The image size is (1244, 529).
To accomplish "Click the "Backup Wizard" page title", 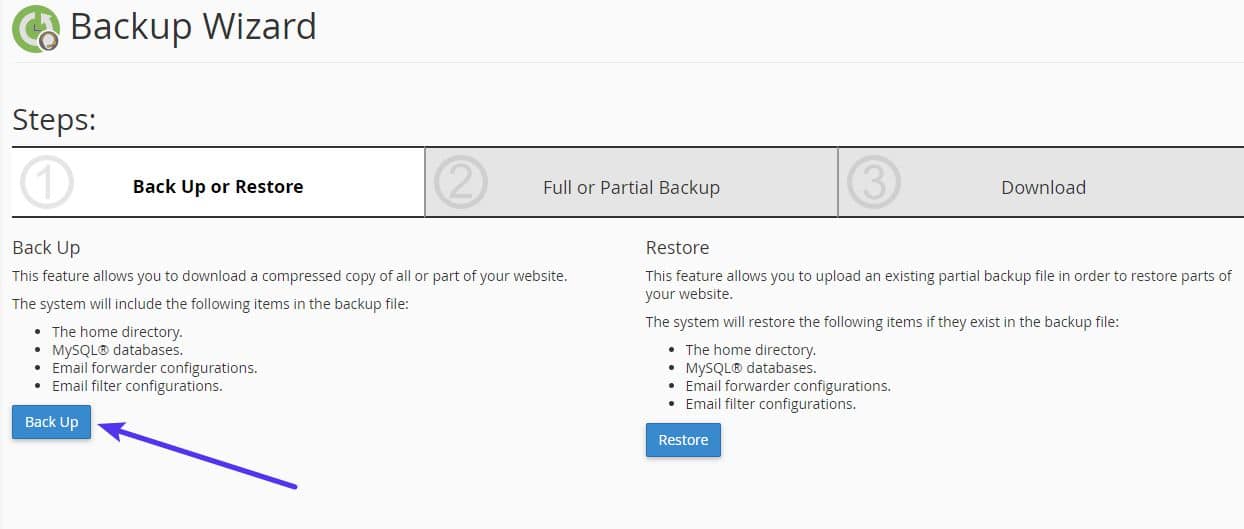I will [193, 27].
